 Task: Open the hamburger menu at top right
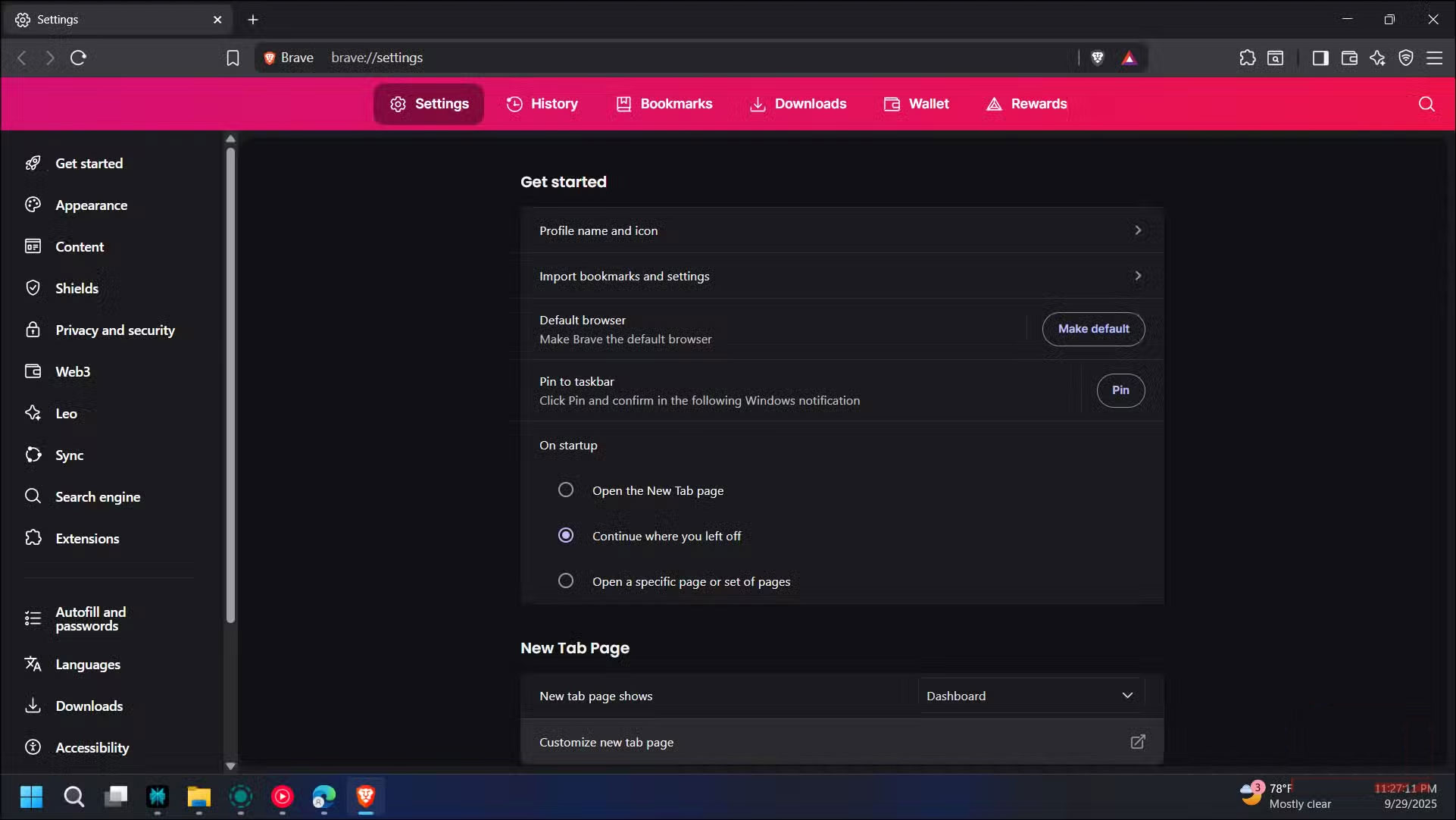(x=1436, y=58)
